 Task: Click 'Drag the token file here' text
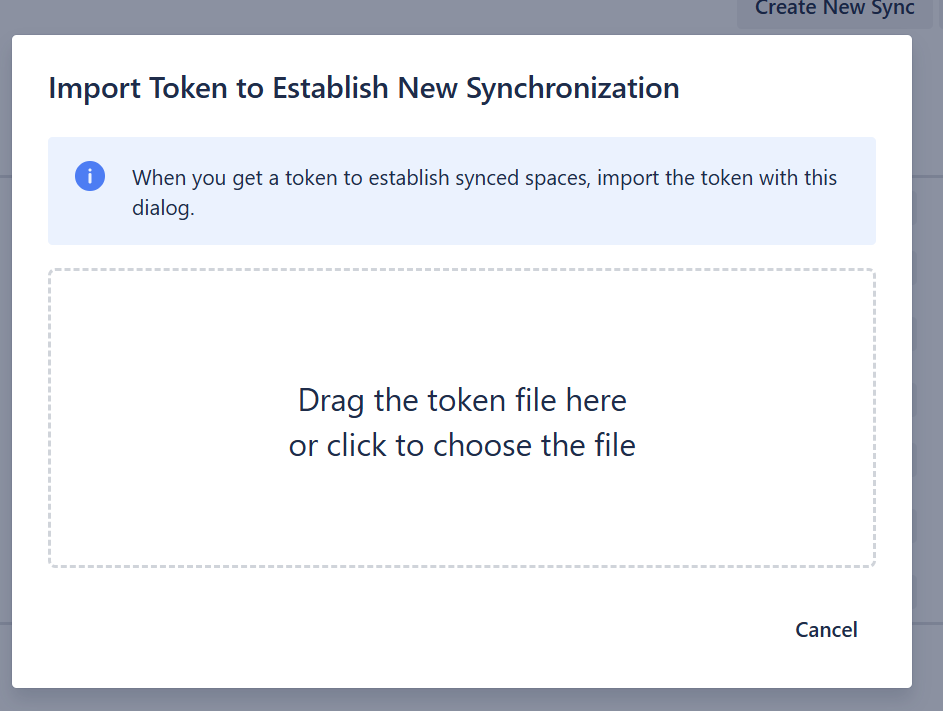click(x=462, y=401)
